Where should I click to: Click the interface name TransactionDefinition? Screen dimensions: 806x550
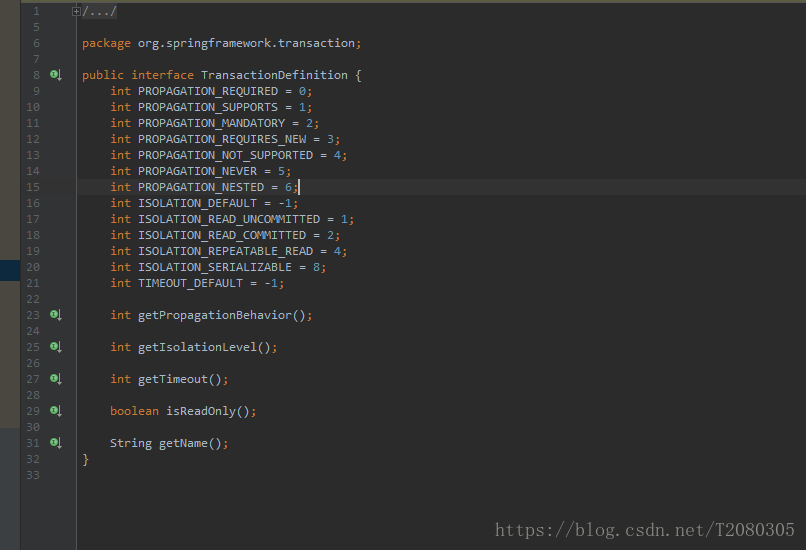(274, 75)
